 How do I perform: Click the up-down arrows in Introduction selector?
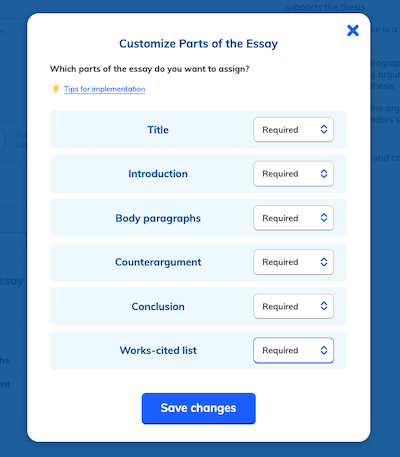point(324,174)
